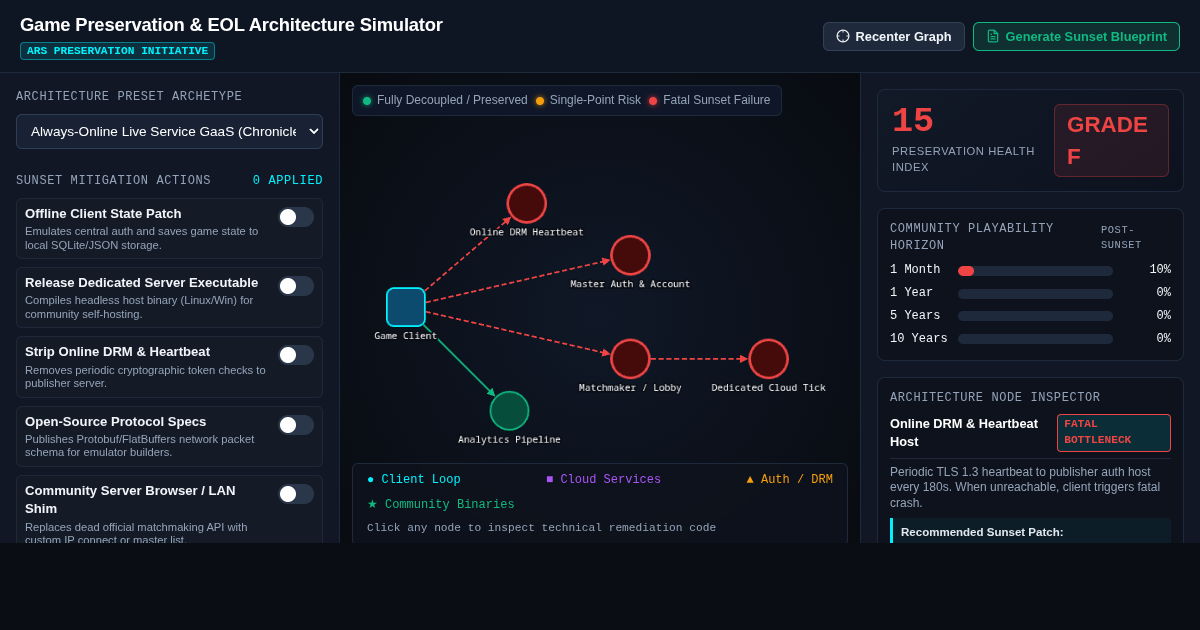Enable Release Dedicated Server Executable switch
1200x630 pixels.
point(296,286)
